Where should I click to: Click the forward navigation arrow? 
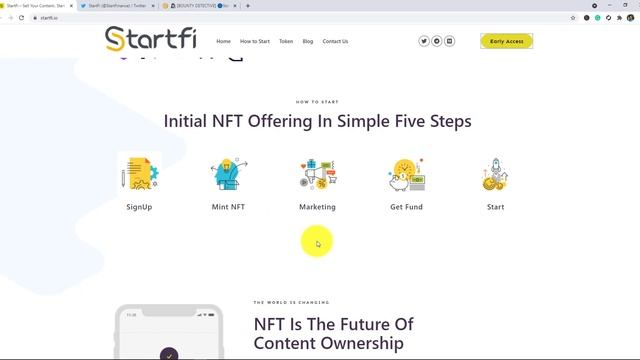pos(11,18)
